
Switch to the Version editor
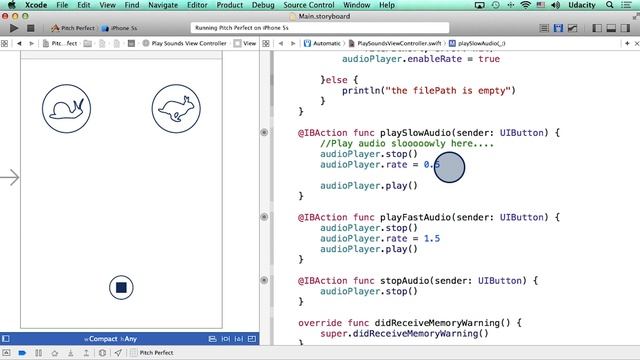point(573,28)
